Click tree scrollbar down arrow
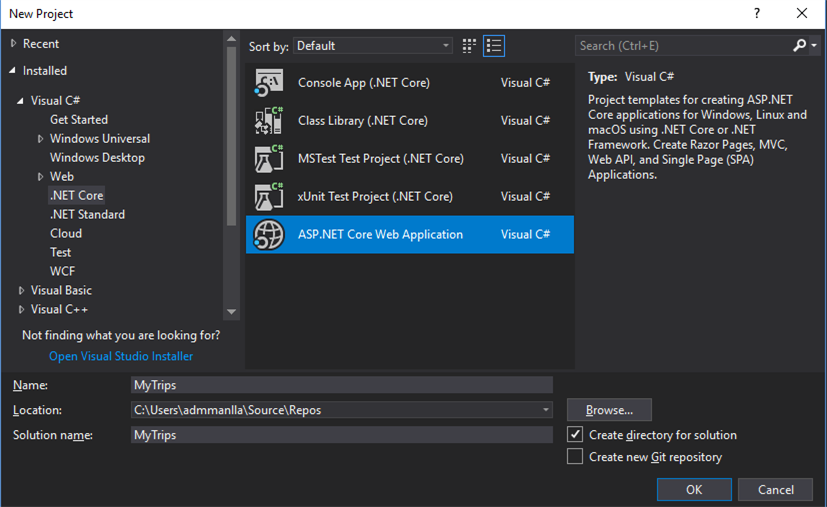 tap(231, 312)
